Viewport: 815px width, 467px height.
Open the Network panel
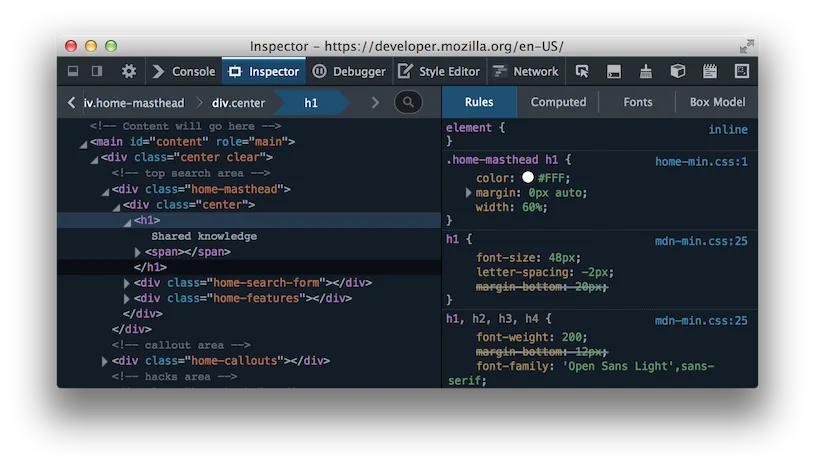coord(525,71)
